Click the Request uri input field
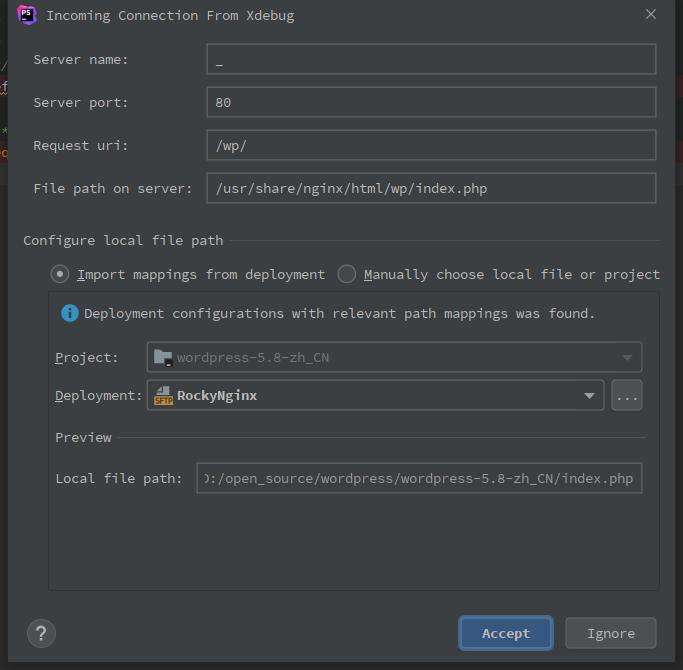Screen dimensions: 683x670 (431, 145)
